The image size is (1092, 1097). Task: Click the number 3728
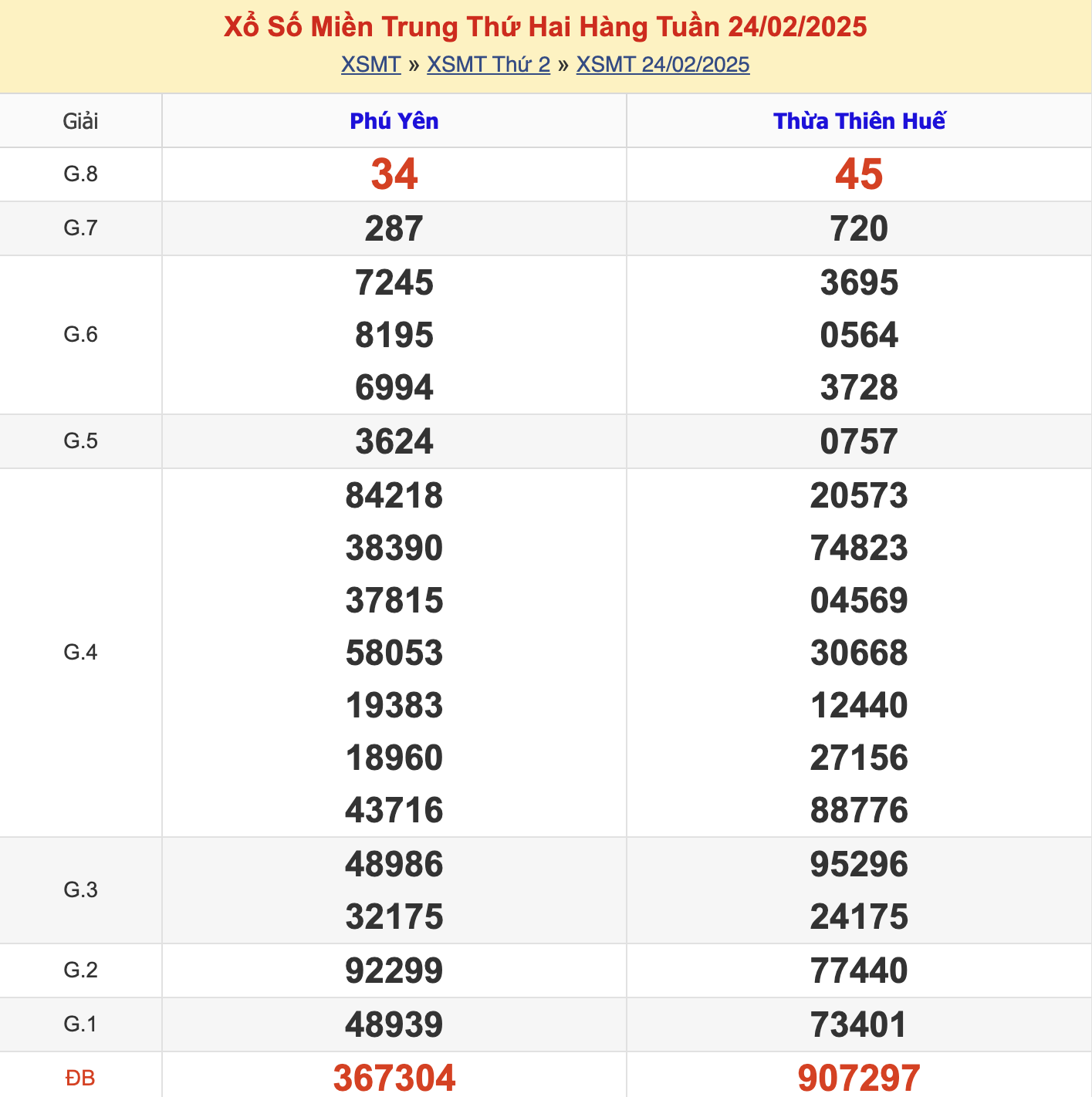point(859,387)
